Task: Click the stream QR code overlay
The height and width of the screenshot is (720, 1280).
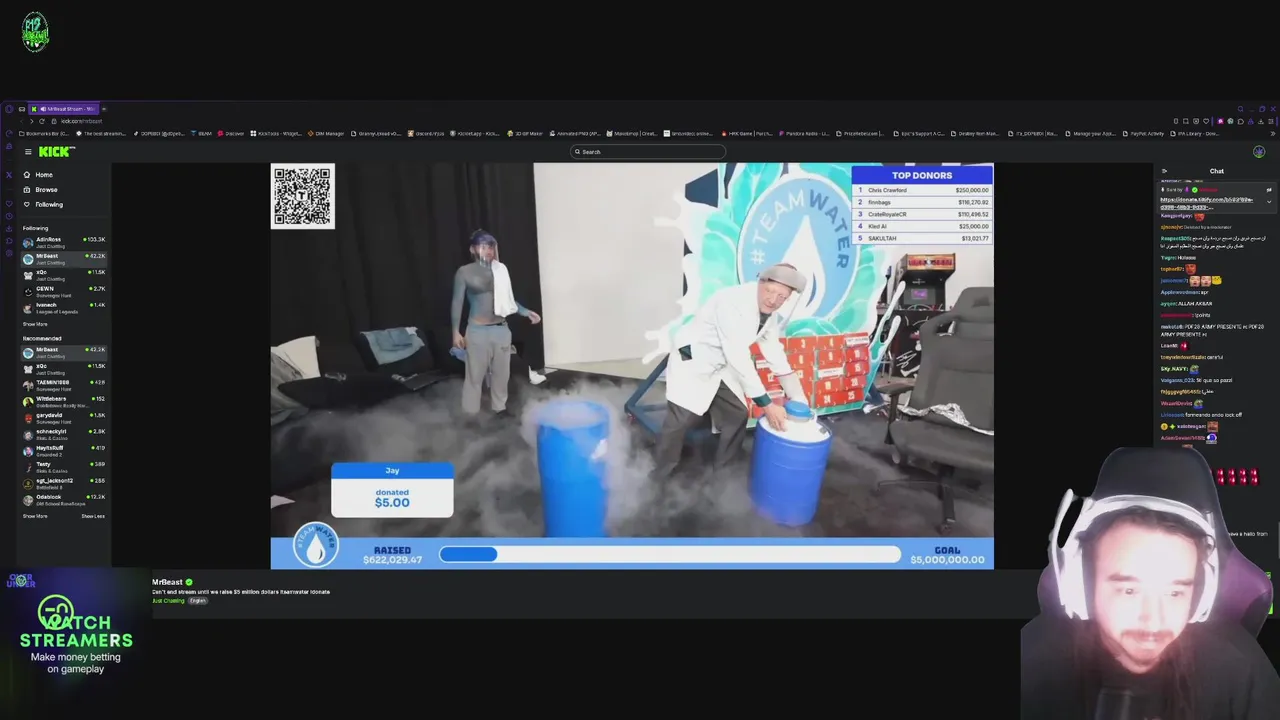Action: click(303, 197)
